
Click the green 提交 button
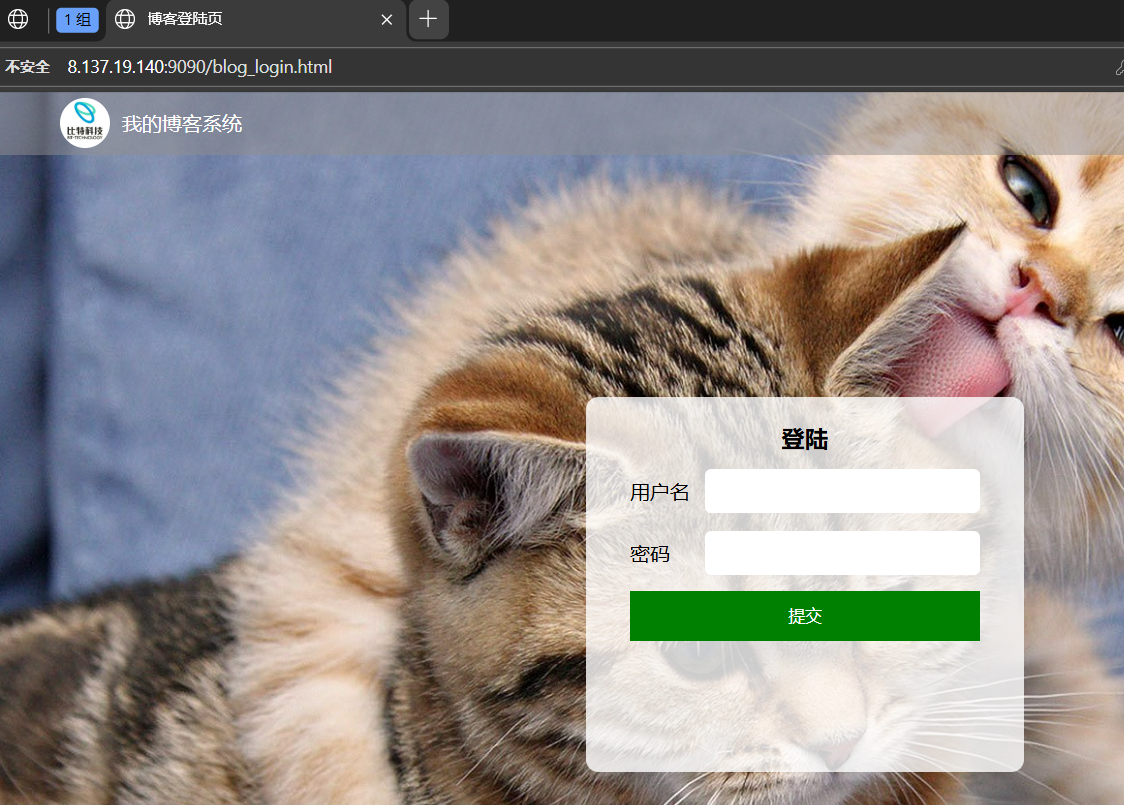[x=804, y=616]
